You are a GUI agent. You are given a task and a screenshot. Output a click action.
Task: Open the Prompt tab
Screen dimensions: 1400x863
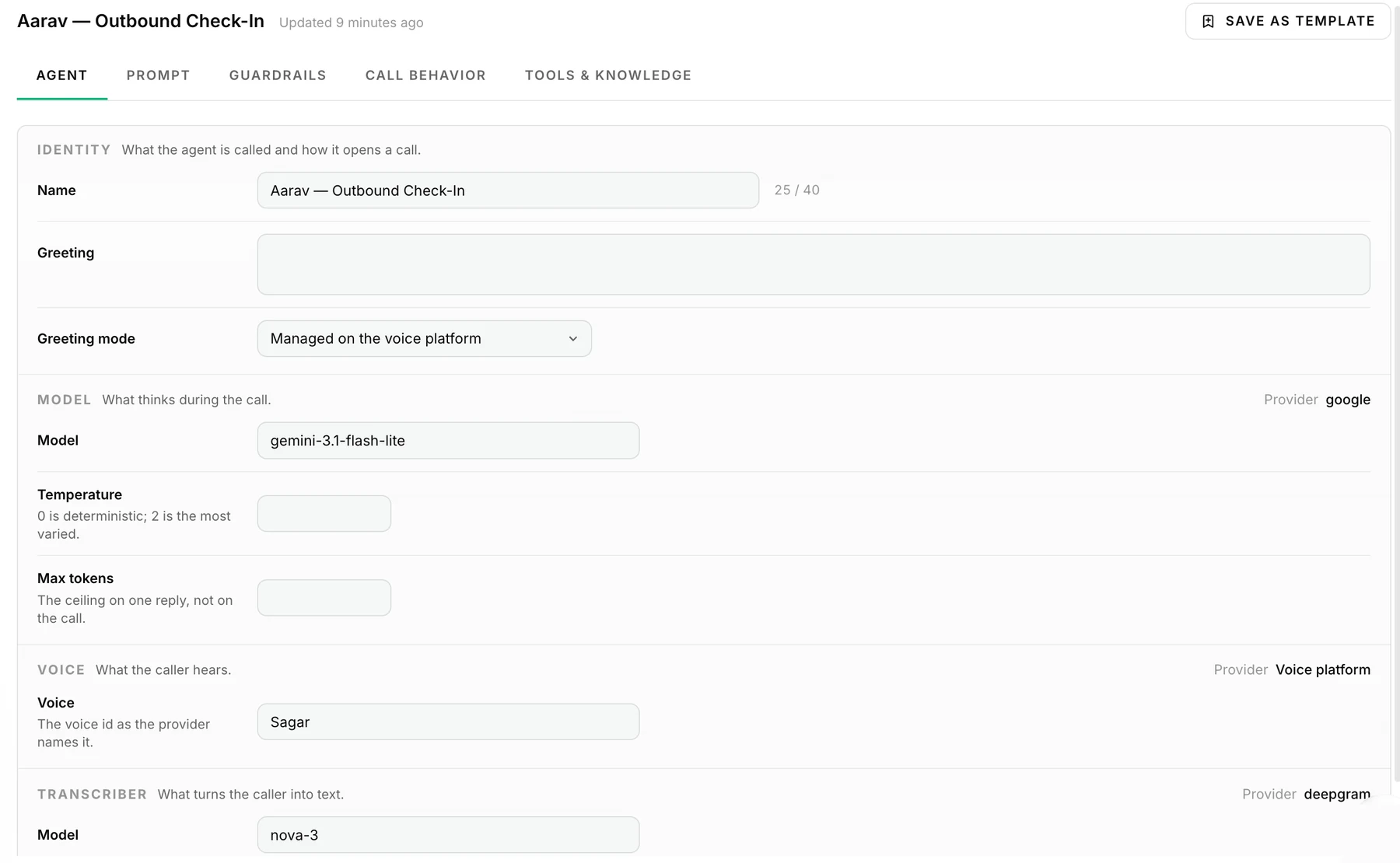[x=158, y=75]
